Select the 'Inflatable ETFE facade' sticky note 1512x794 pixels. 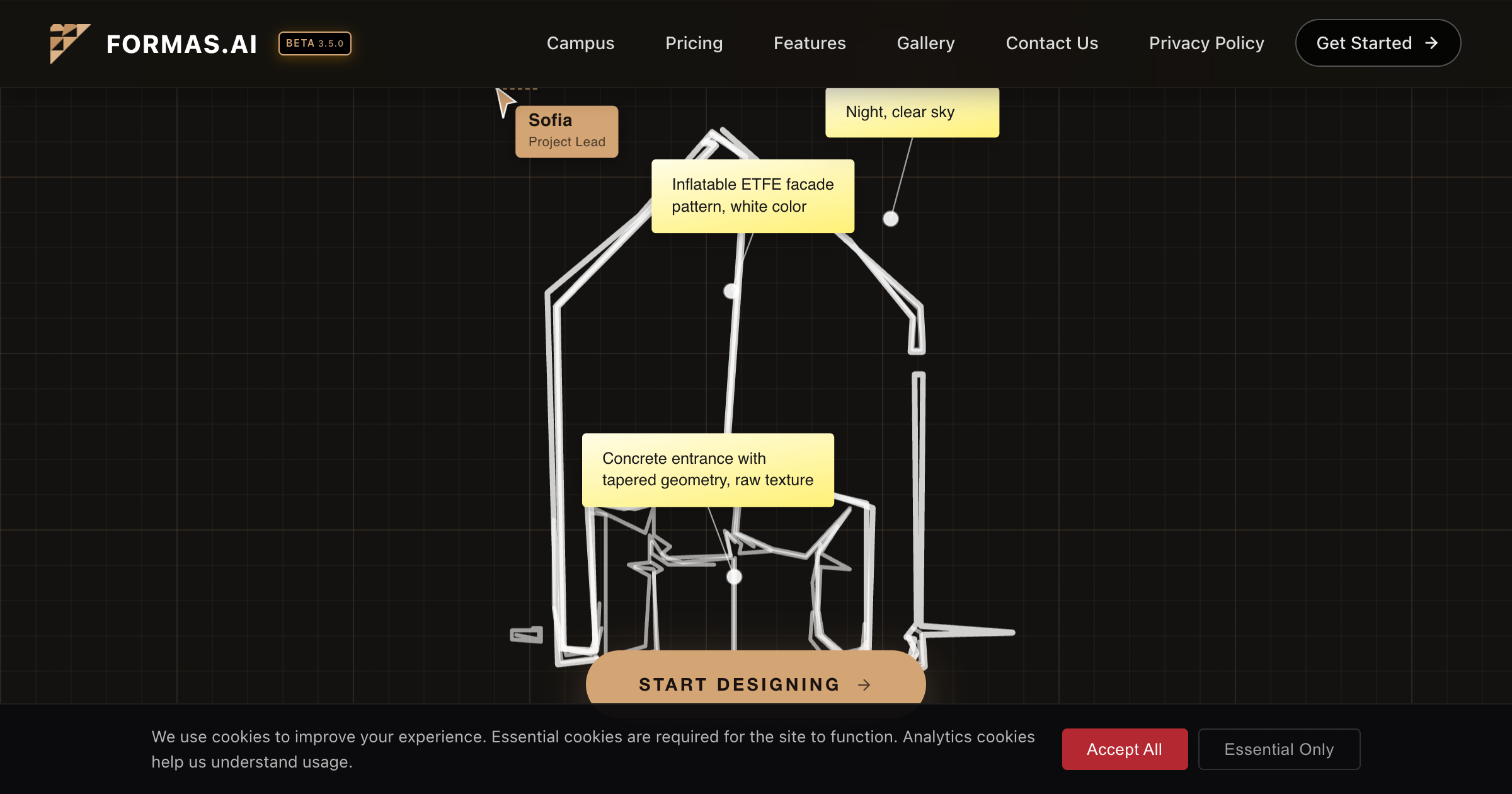click(753, 196)
